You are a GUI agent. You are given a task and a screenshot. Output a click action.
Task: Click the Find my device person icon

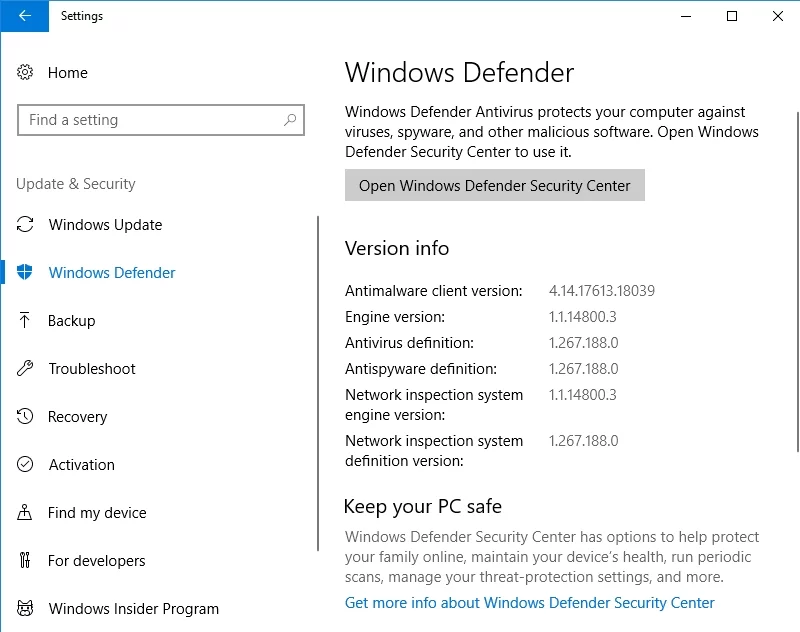click(x=26, y=513)
